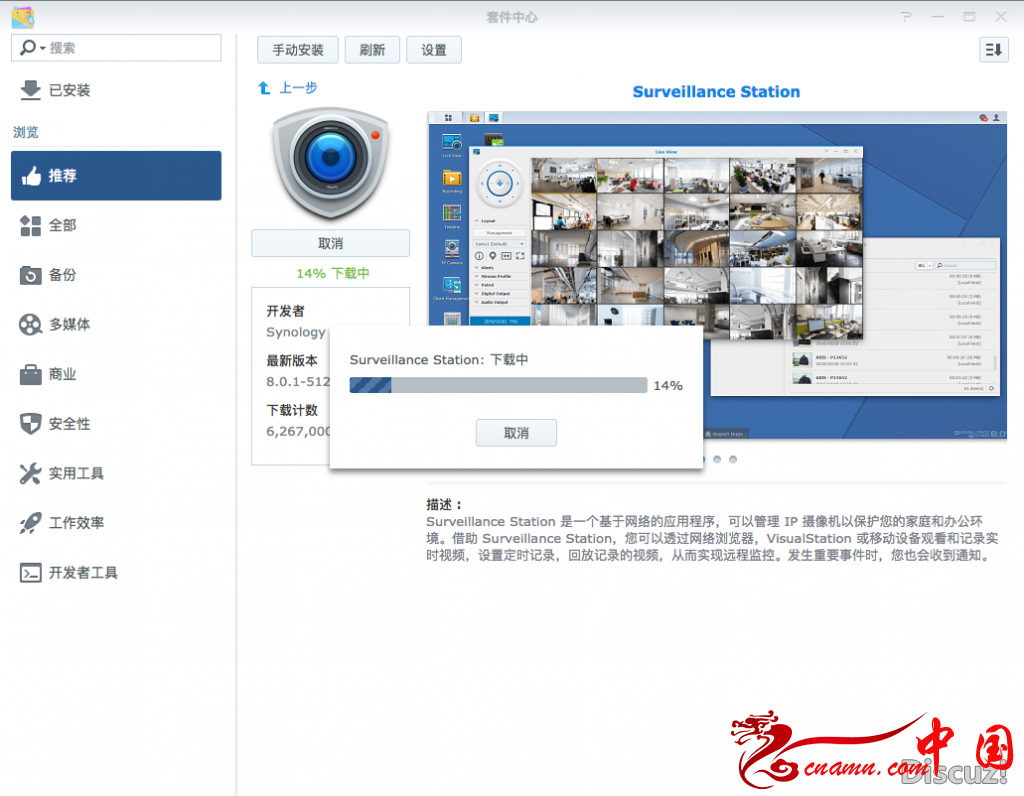This screenshot has height=796, width=1024.
Task: Open the Security (安全性) shield icon
Action: coord(31,424)
